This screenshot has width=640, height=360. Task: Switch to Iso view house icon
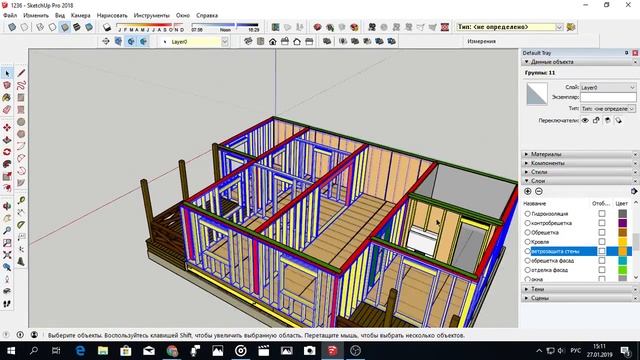pos(248,41)
